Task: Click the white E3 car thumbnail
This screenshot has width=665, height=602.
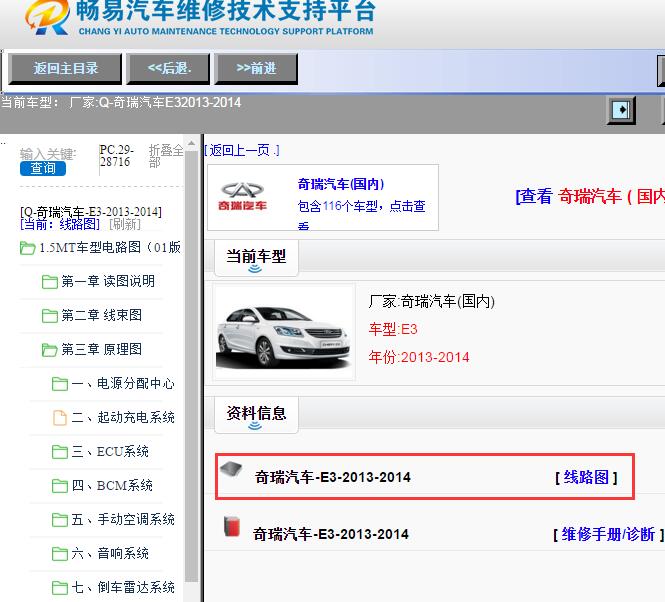Action: [283, 332]
